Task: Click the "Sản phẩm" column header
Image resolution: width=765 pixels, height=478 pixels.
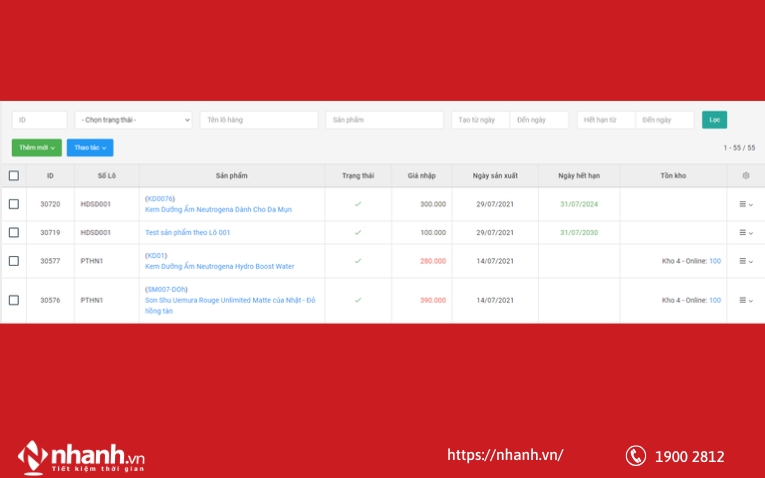Action: pyautogui.click(x=231, y=176)
